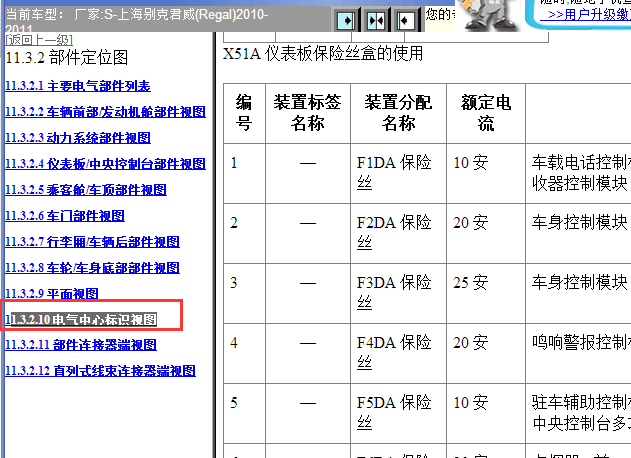
Task: Click the 20 安 rating in row 2
Action: click(x=470, y=223)
